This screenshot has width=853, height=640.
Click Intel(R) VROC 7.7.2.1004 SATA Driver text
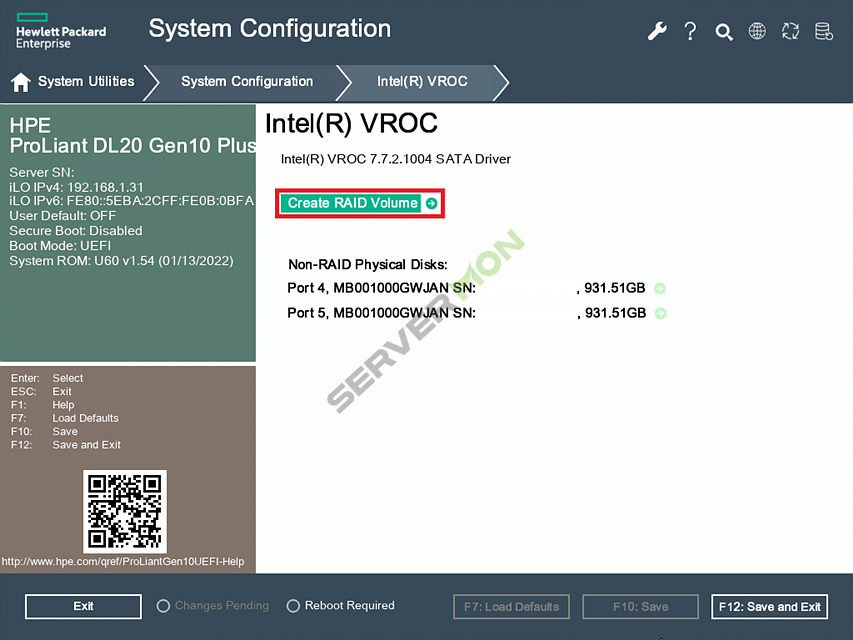pos(395,159)
